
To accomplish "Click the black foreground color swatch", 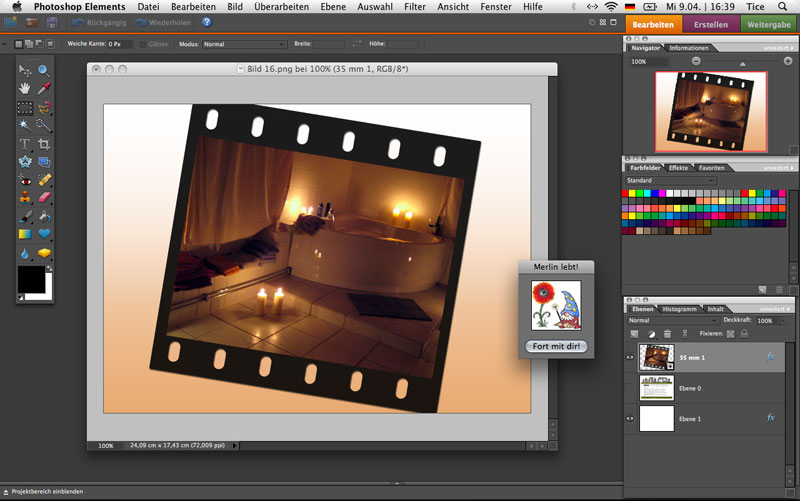I will coord(31,279).
